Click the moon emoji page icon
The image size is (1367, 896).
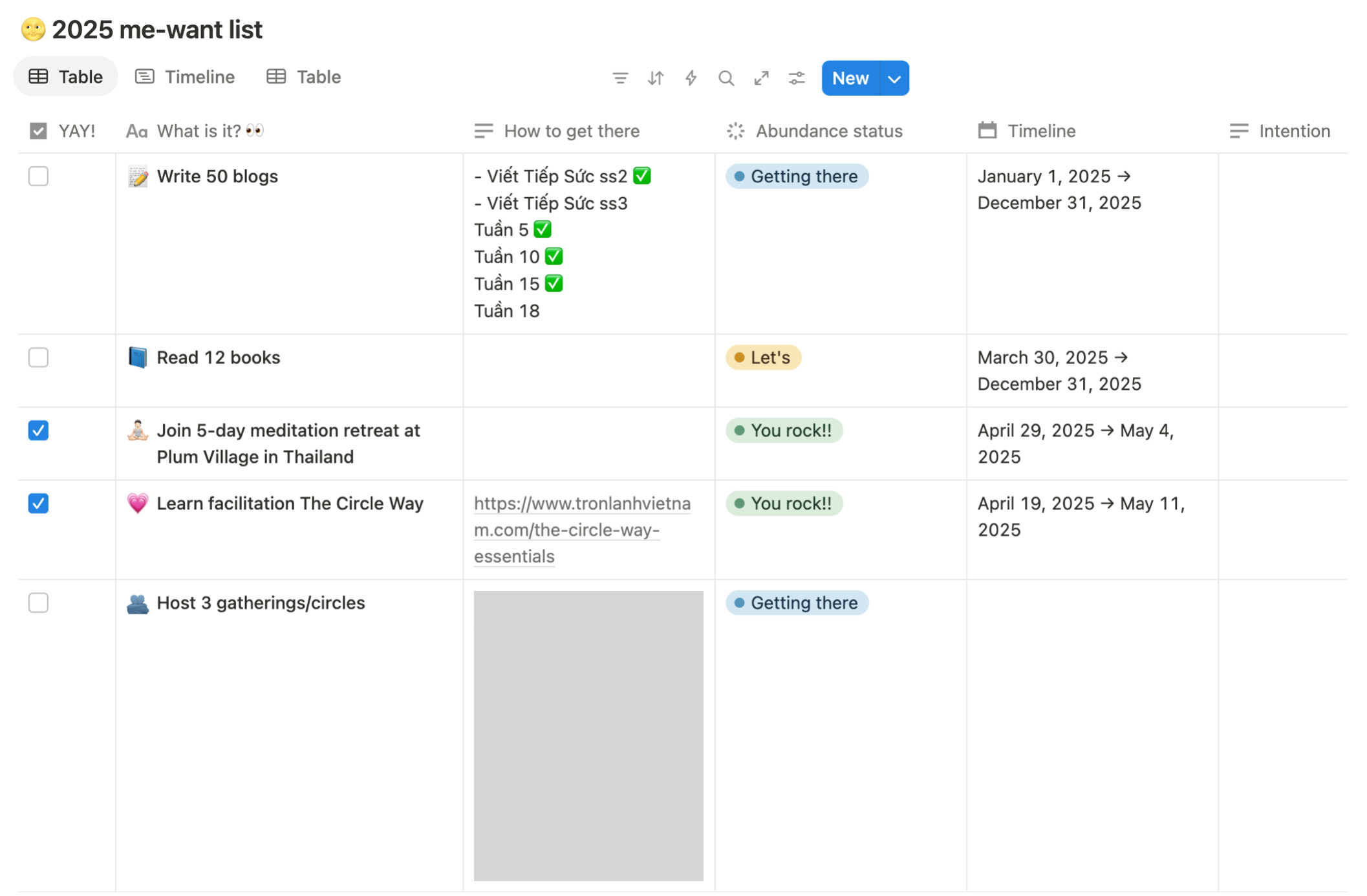(33, 30)
